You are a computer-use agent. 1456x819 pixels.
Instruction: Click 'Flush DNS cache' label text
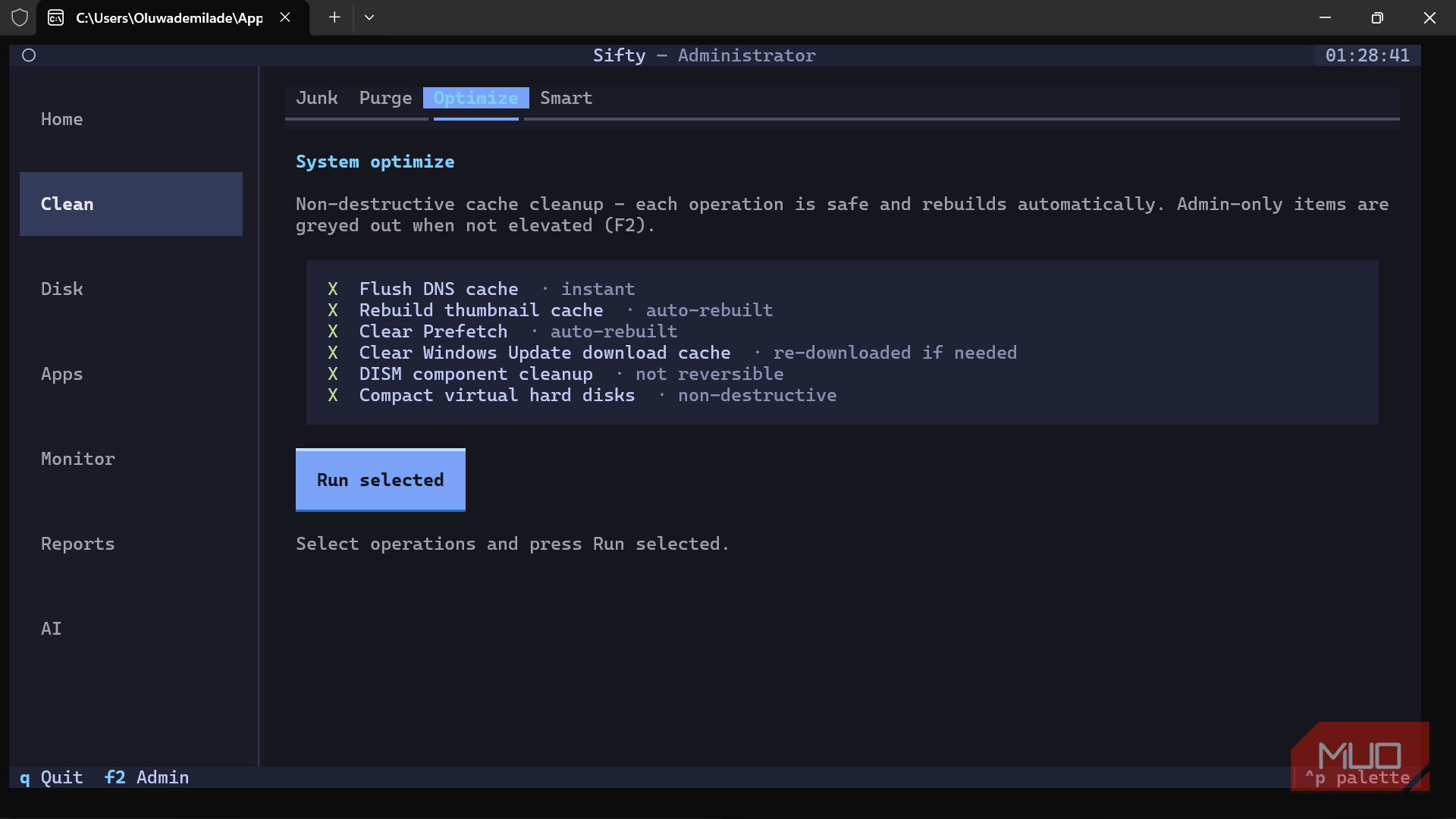click(439, 289)
